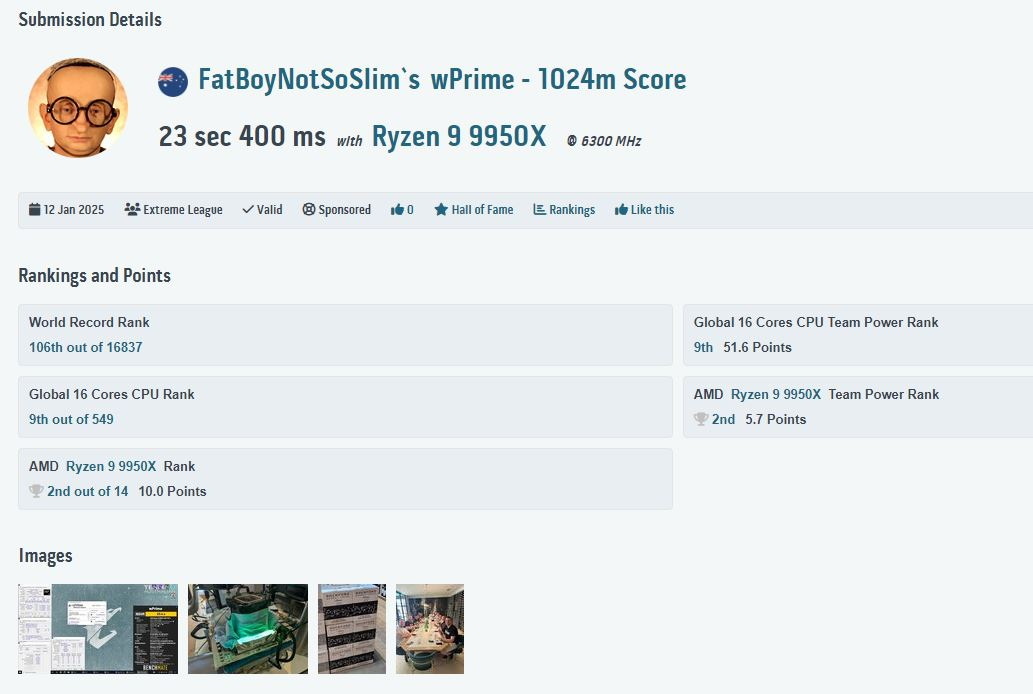Click Ryzen 9 9950X in Team Power Rank card
1033x694 pixels.
click(775, 394)
